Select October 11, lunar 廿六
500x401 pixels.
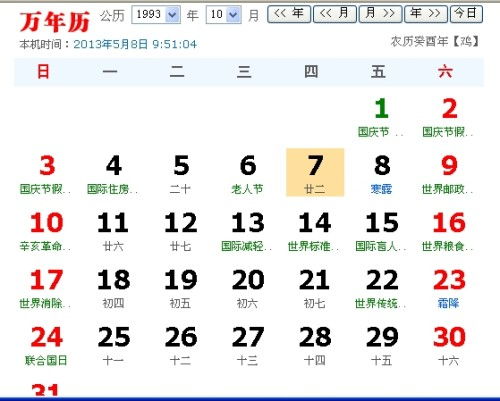(x=113, y=232)
